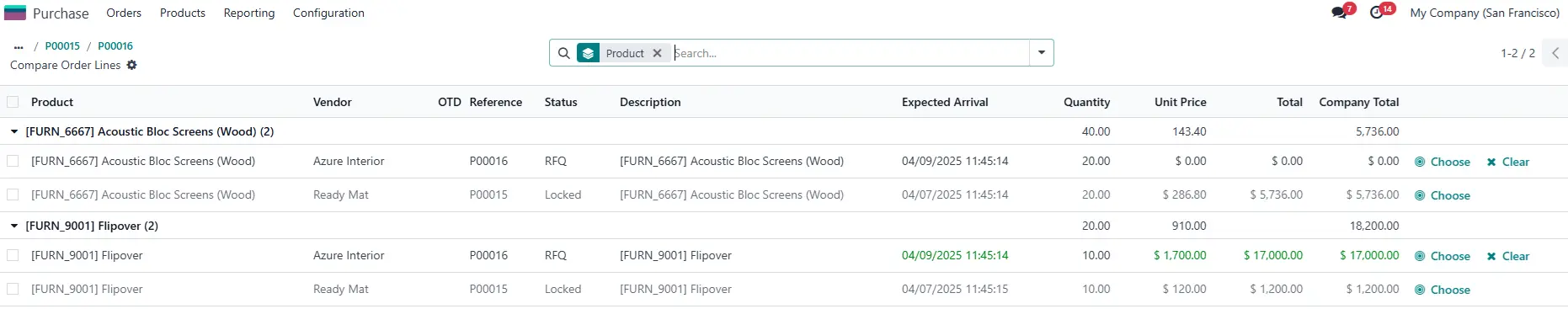Viewport: 1568px width, 309px height.
Task: Open the breadcrumb ellipsis menu
Action: point(19,46)
